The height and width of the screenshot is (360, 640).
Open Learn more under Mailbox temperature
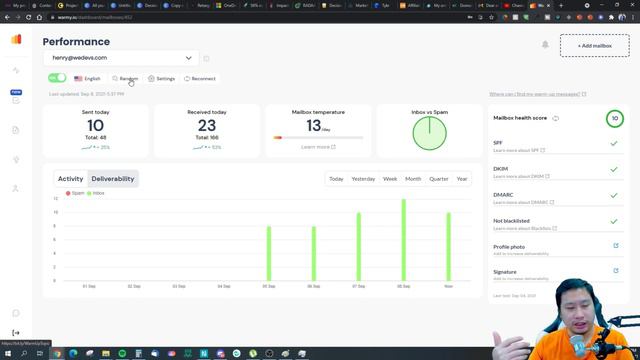point(318,147)
